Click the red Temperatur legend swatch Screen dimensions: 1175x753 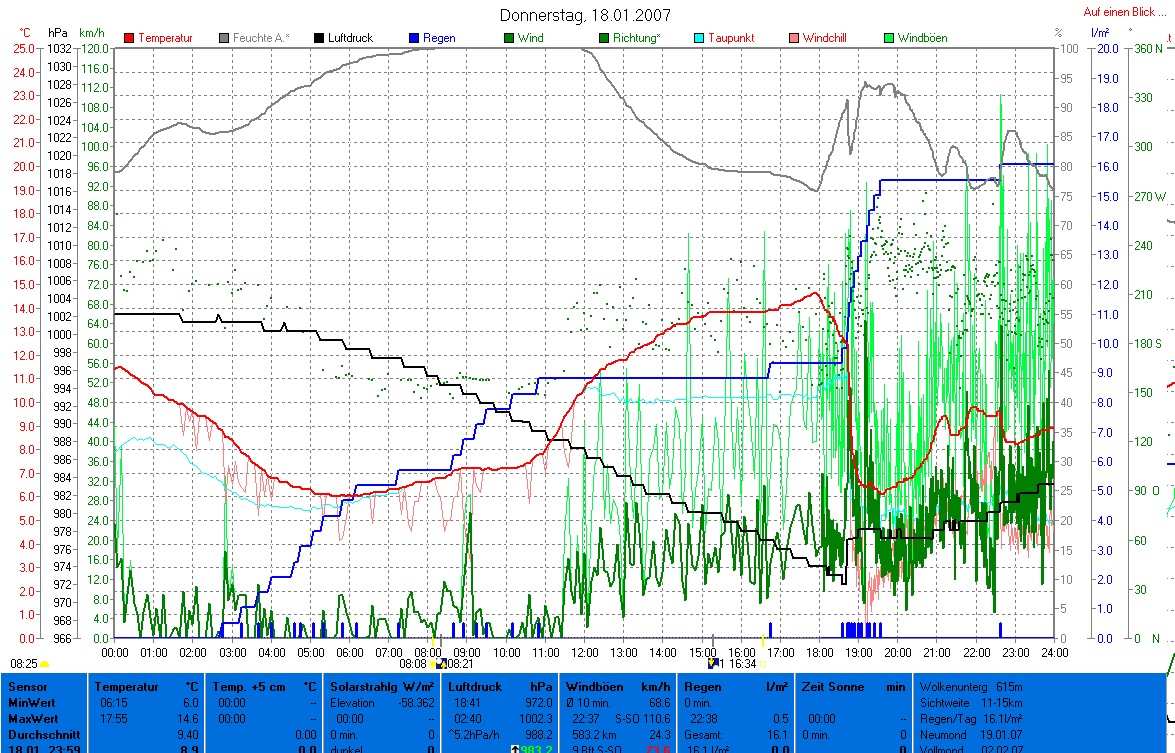click(x=130, y=38)
